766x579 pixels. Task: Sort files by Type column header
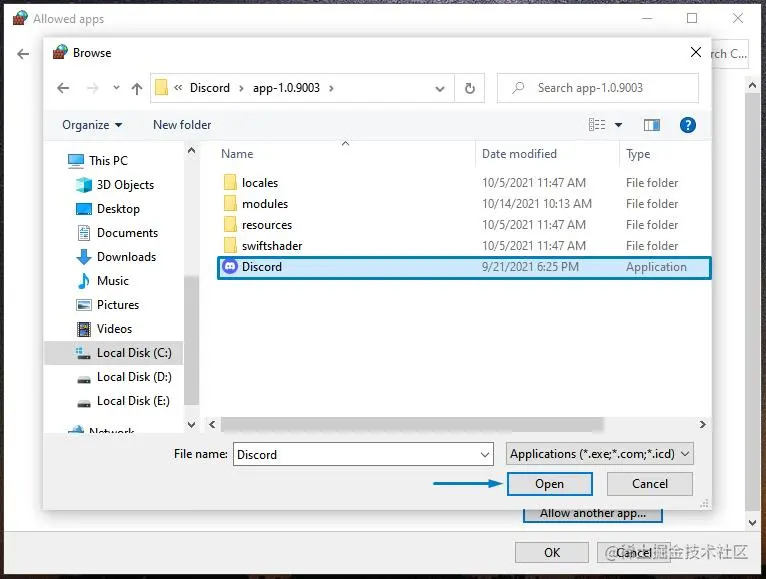click(x=638, y=154)
